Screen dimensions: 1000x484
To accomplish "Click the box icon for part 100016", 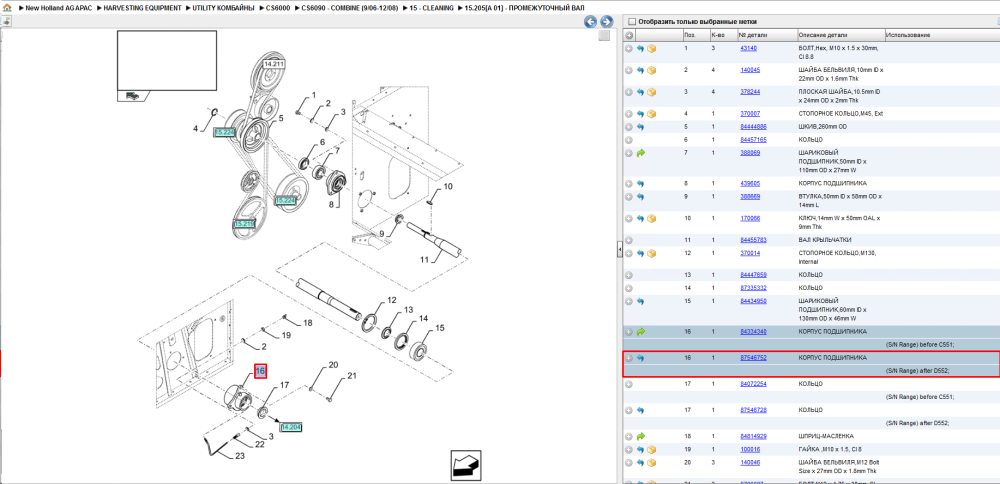I will point(652,450).
